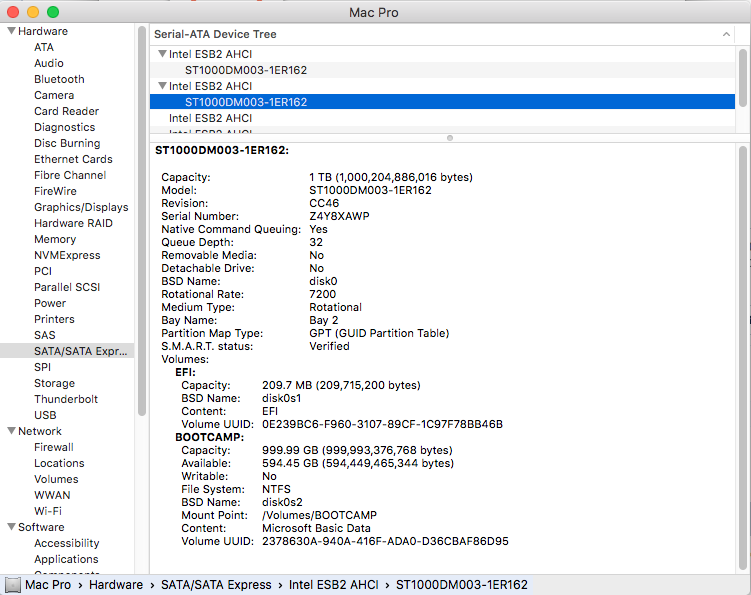The width and height of the screenshot is (751, 595).
Task: Select Ethernet Cards in the sidebar
Action: point(73,159)
